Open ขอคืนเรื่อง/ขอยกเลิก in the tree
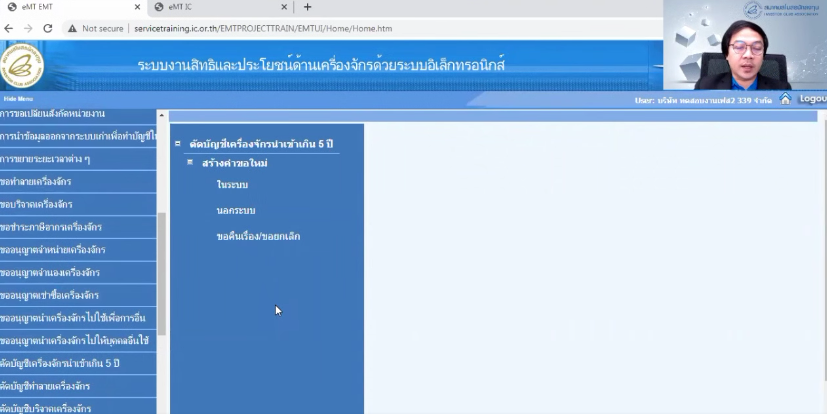 click(x=258, y=236)
